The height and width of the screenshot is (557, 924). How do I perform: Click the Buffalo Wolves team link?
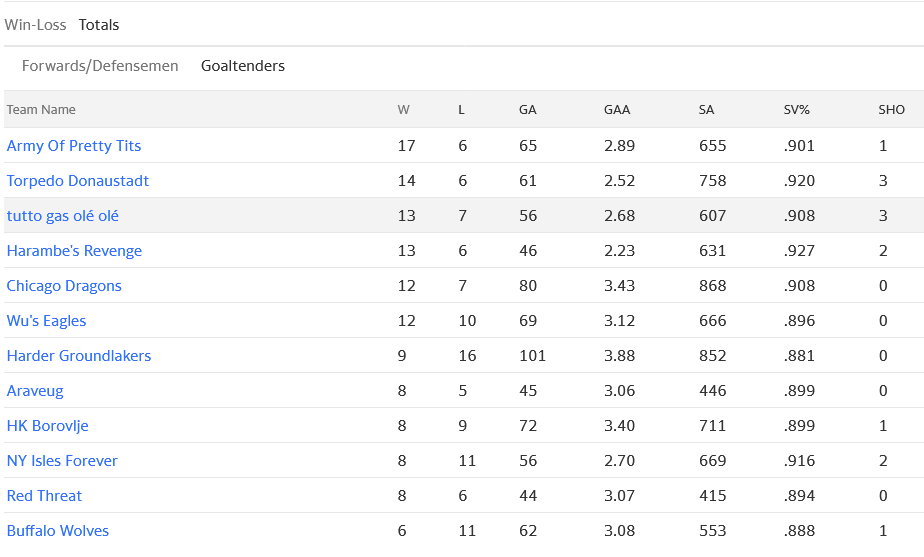click(x=58, y=531)
